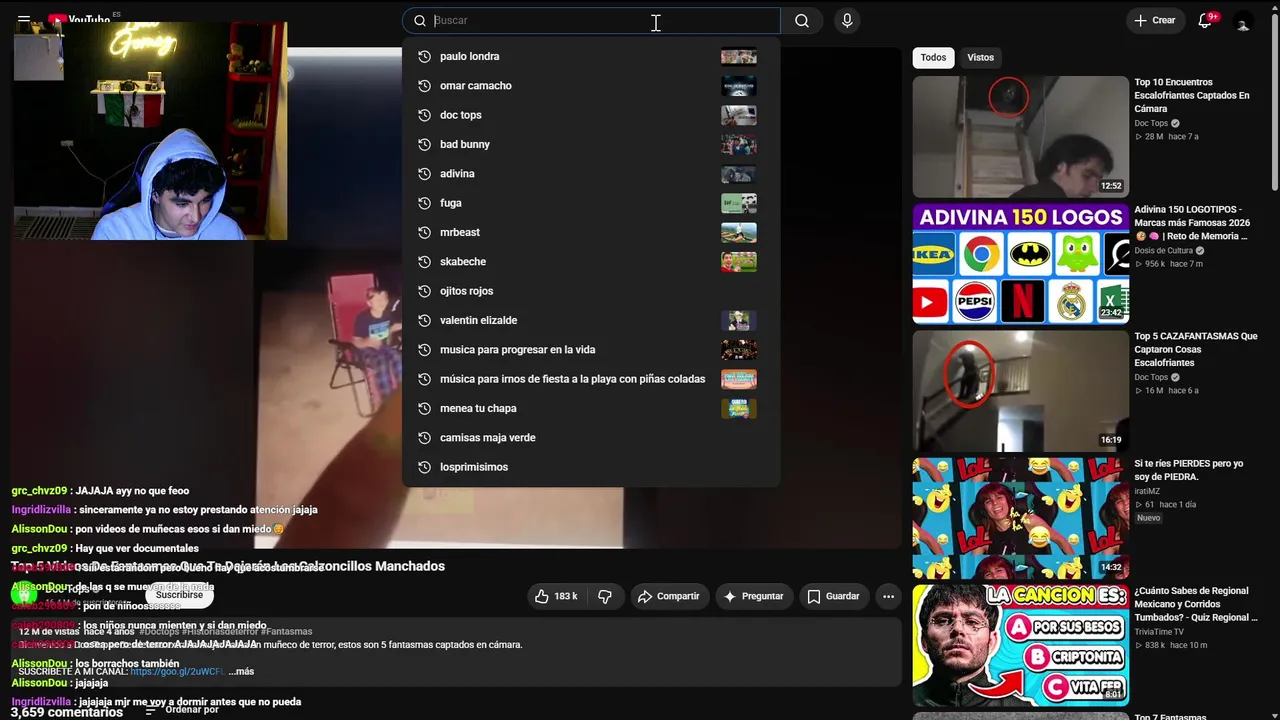
Task: Select the 'piñas coladas' fiesta suggestion
Action: tap(591, 379)
